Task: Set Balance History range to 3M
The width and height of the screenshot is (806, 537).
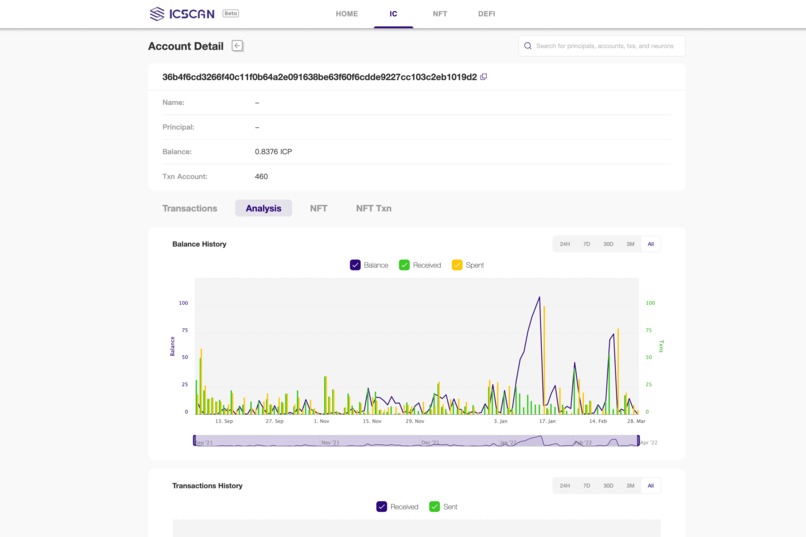Action: (630, 244)
